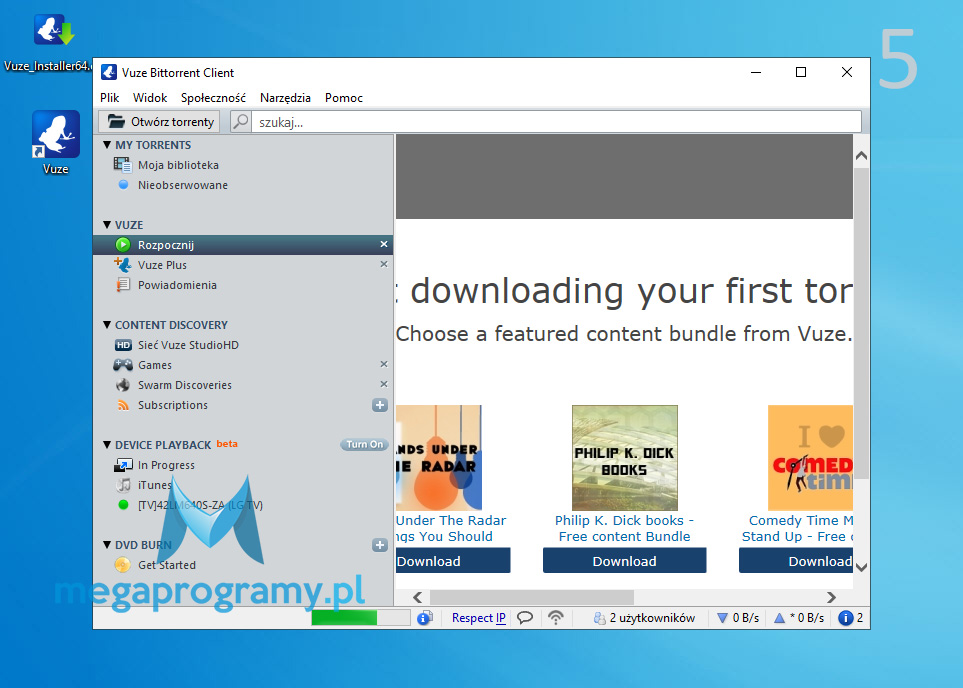Toggle Device Playback Turn On switch

[364, 445]
